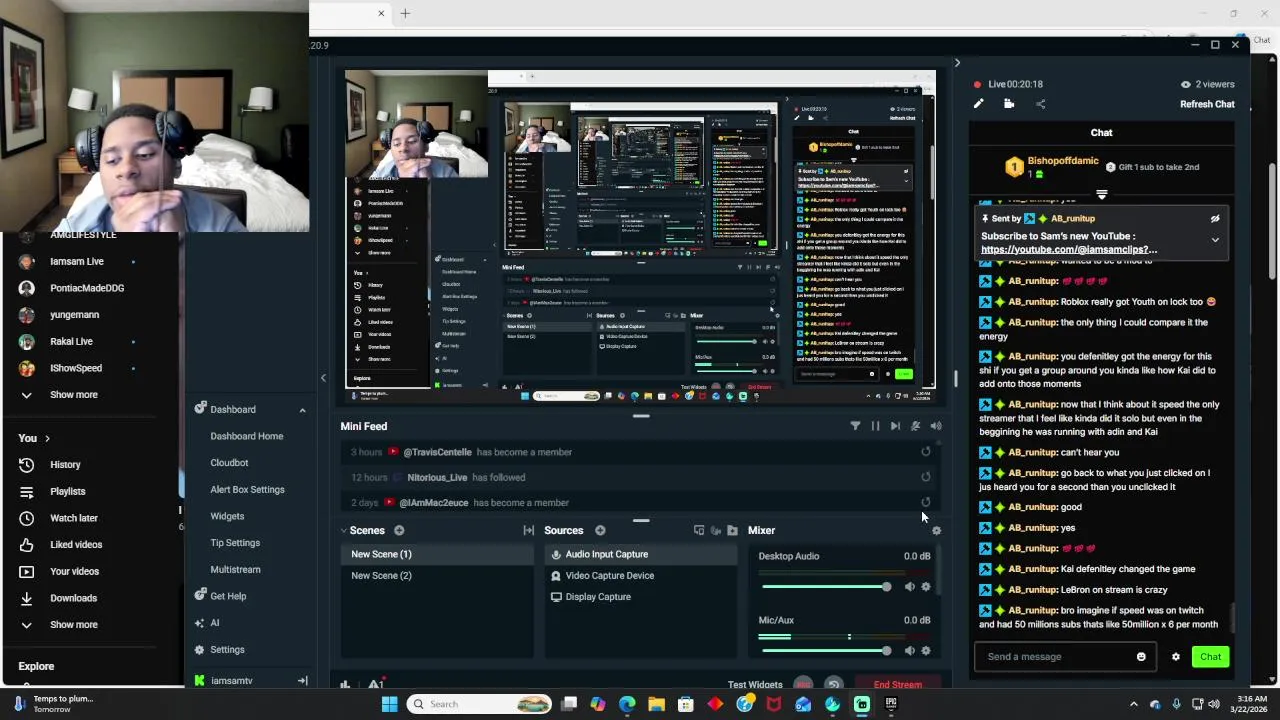
Task: Select New Scene (1)
Action: [437, 554]
